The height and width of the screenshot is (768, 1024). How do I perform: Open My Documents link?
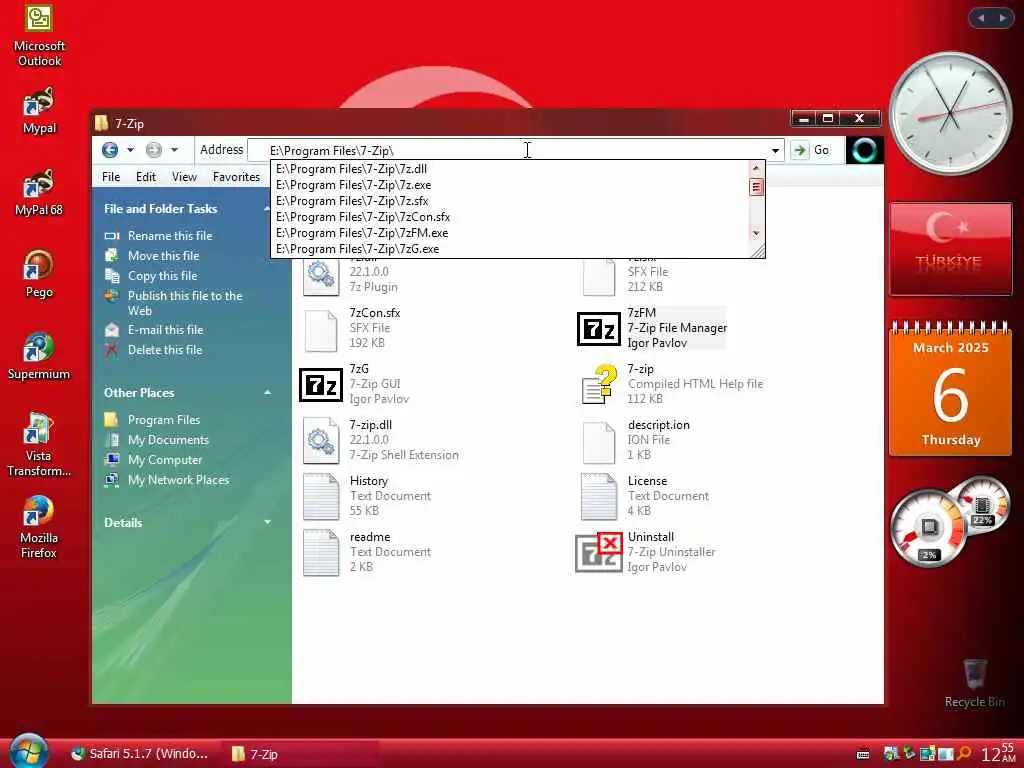[168, 440]
